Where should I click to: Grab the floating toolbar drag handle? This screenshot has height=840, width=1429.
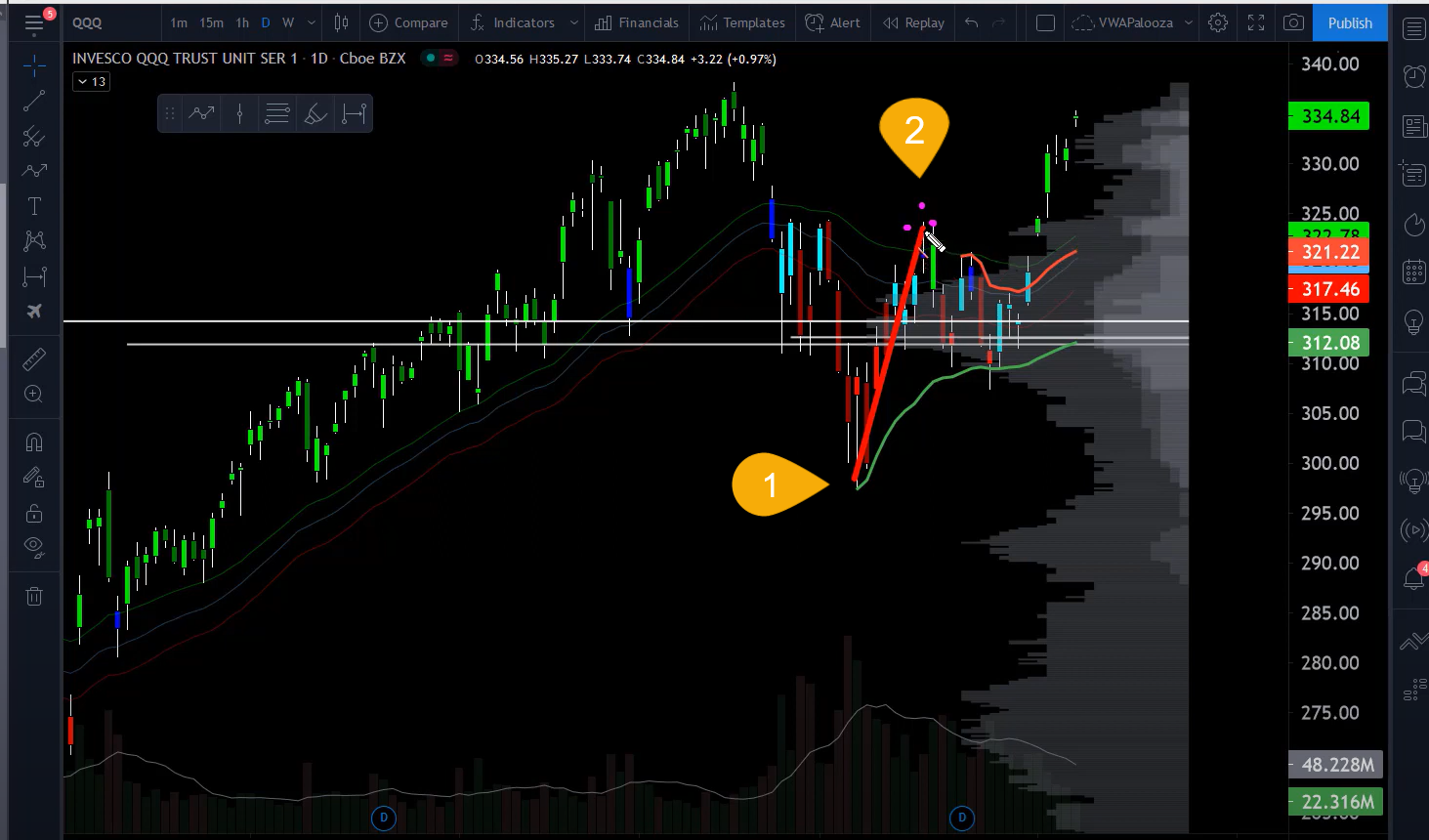click(x=170, y=114)
